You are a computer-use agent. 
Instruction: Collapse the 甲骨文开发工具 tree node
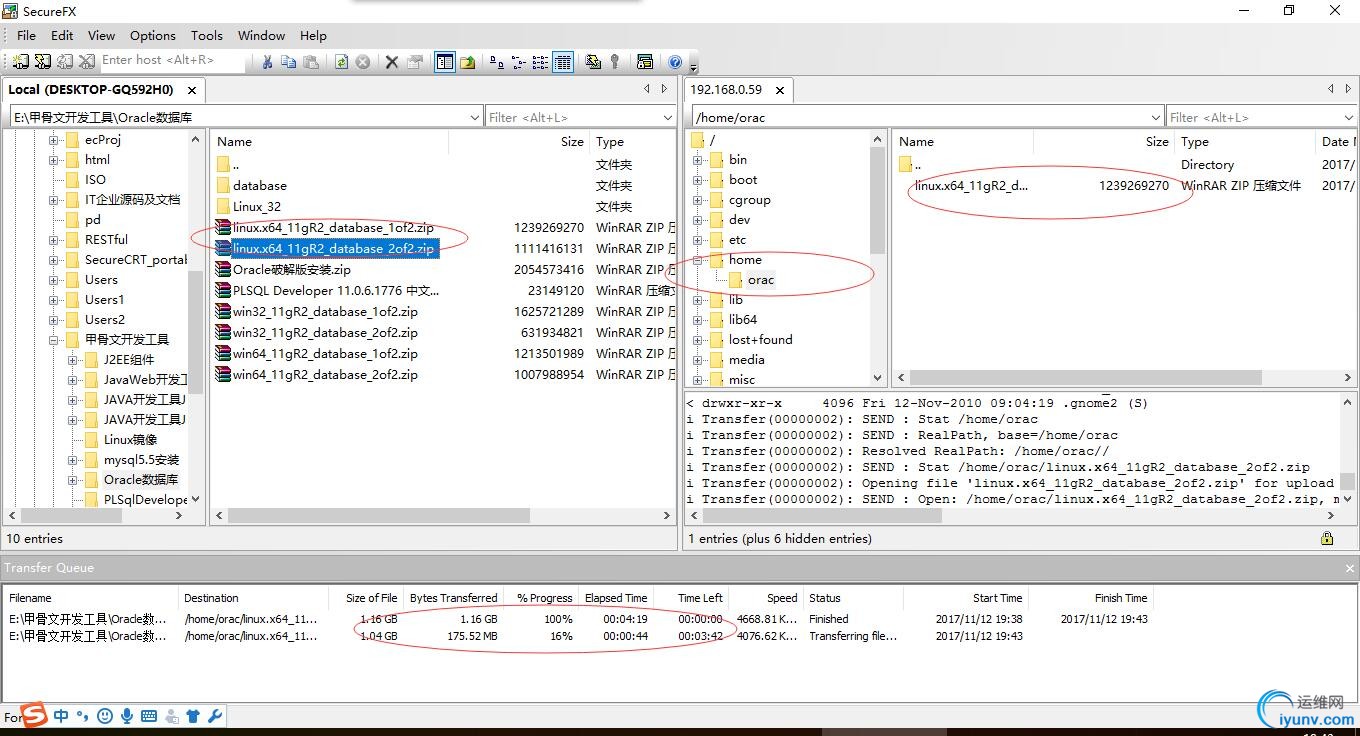click(x=54, y=340)
